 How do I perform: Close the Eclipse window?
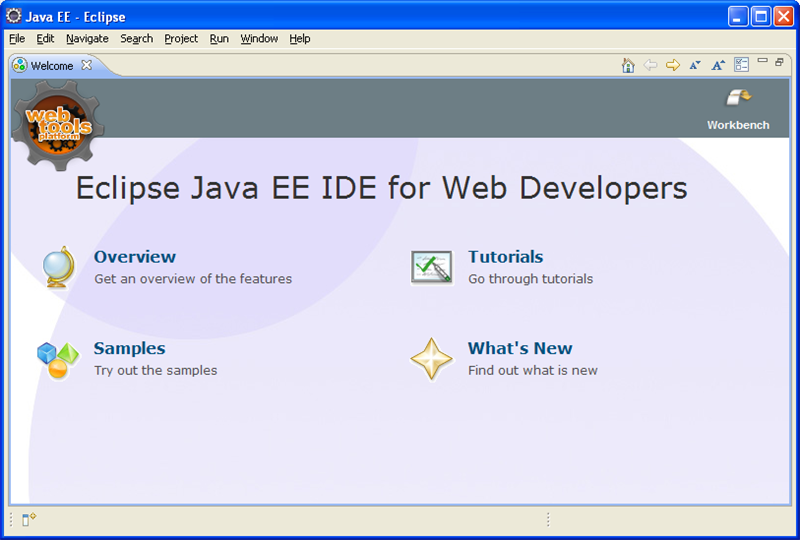(x=783, y=16)
